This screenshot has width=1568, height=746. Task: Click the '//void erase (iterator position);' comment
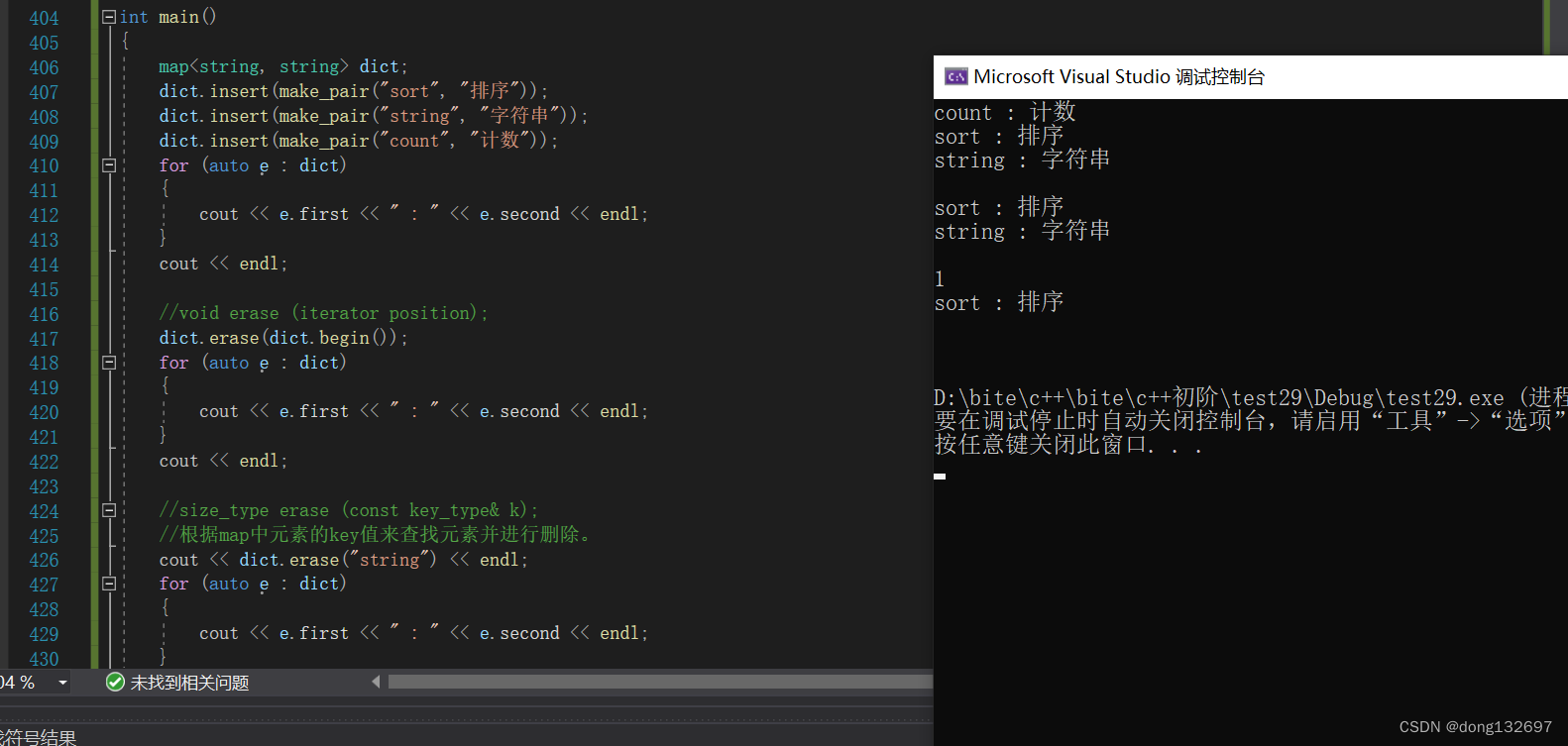tap(323, 313)
